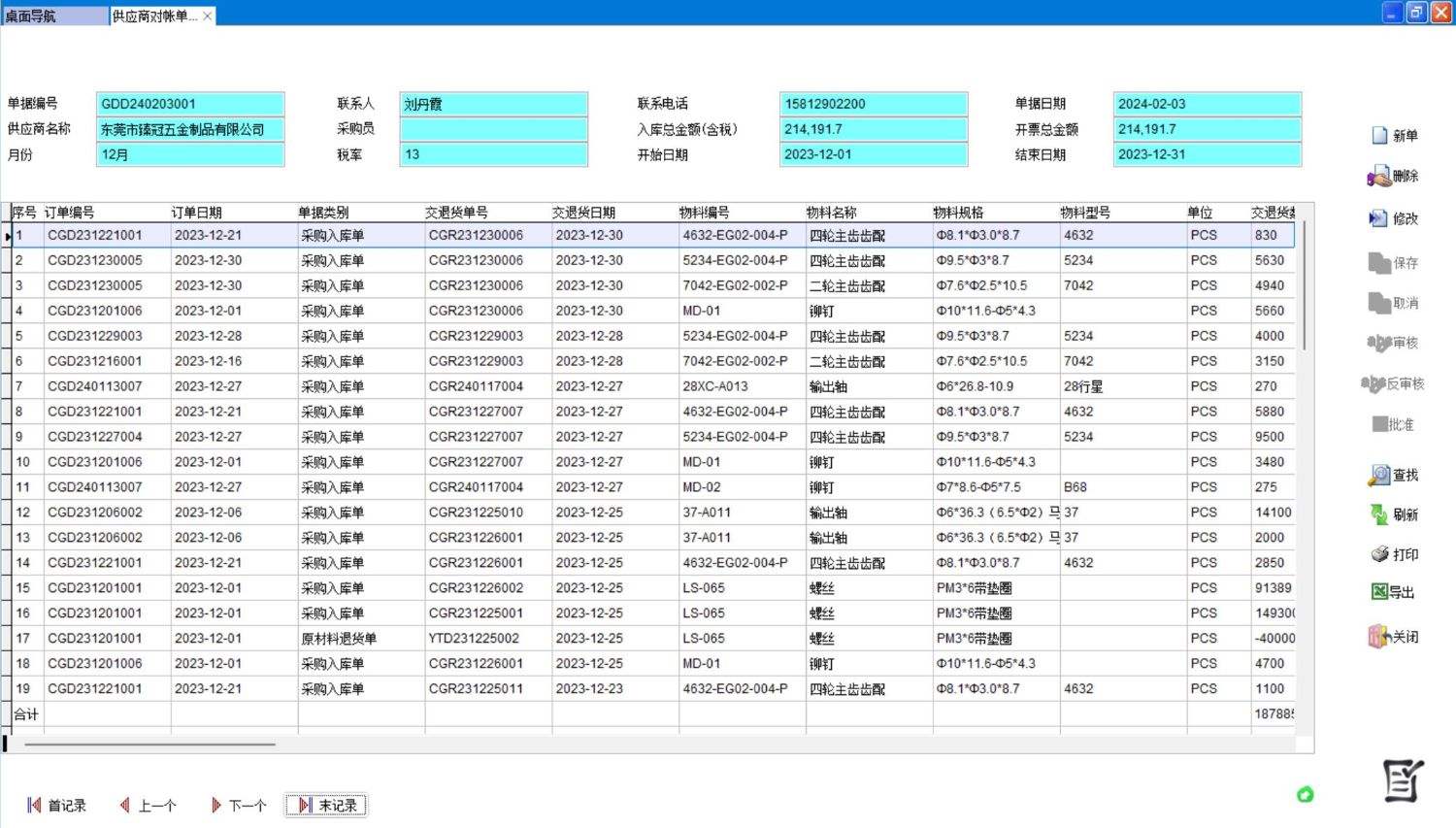Click the 删除 (delete) icon
The height and width of the screenshot is (828, 1456).
(1378, 177)
